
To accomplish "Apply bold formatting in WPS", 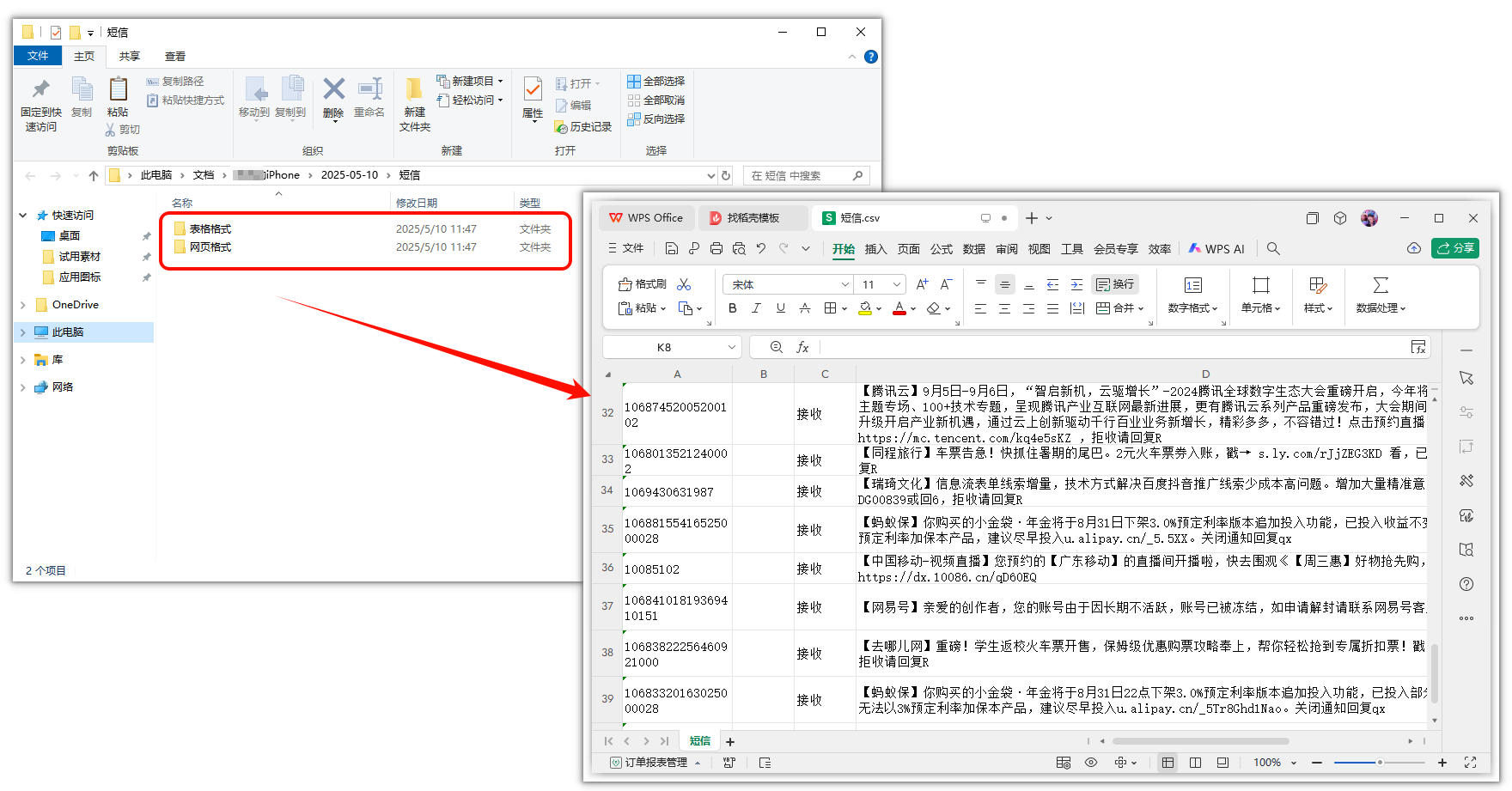I will coord(733,308).
